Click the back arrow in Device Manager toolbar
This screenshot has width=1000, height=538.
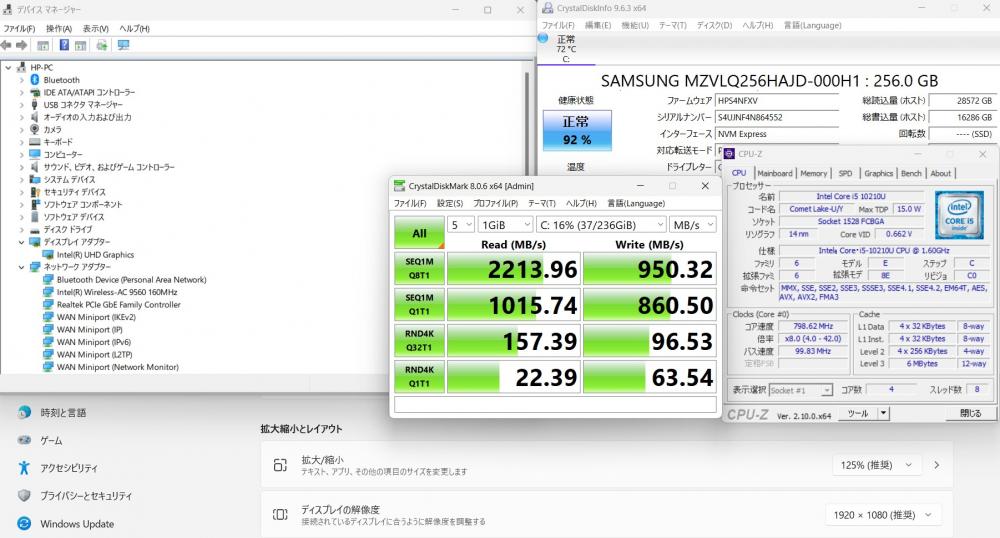(x=6, y=45)
